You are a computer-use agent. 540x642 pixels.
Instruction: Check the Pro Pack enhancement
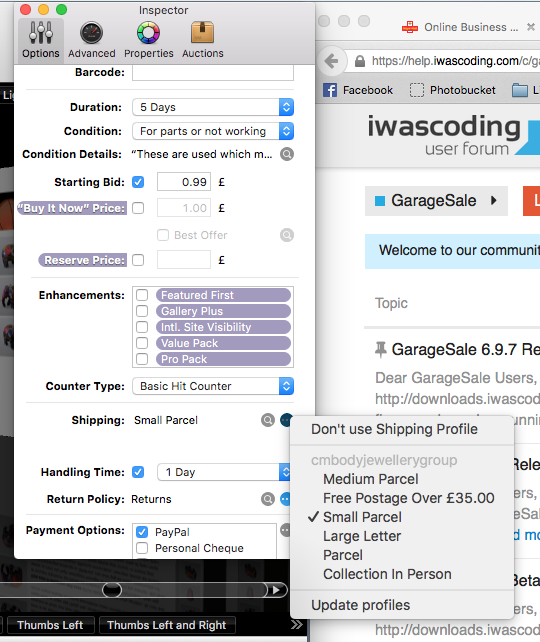pyautogui.click(x=142, y=359)
